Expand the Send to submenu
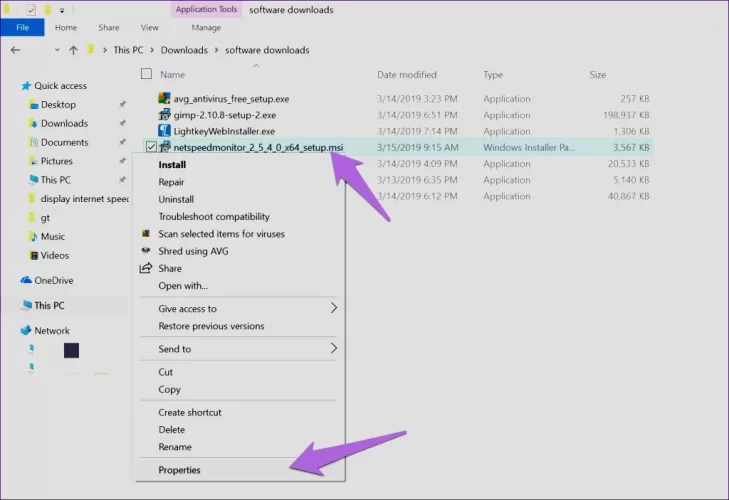729x500 pixels. (x=334, y=349)
